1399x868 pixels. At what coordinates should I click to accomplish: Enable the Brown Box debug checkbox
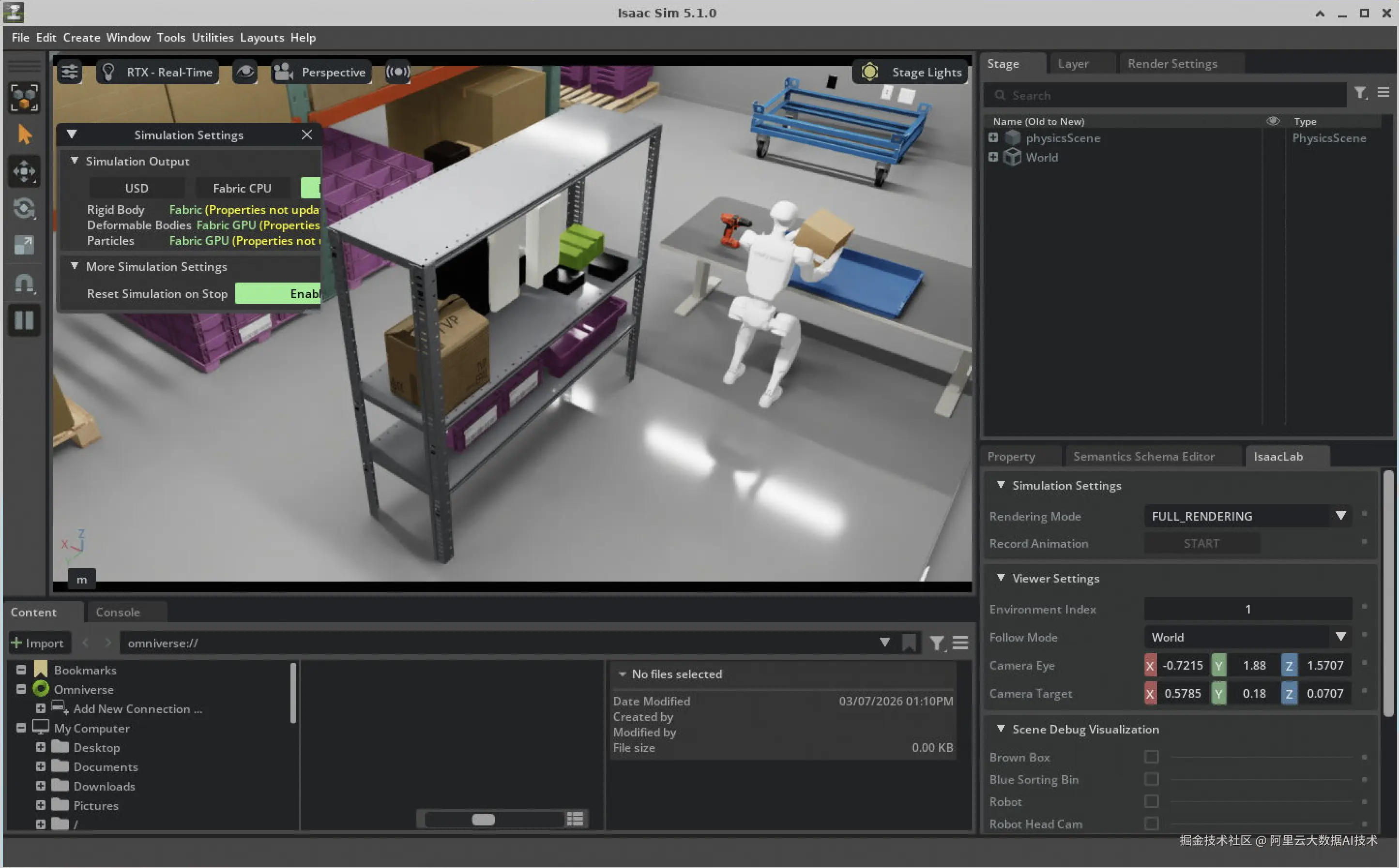(x=1151, y=757)
